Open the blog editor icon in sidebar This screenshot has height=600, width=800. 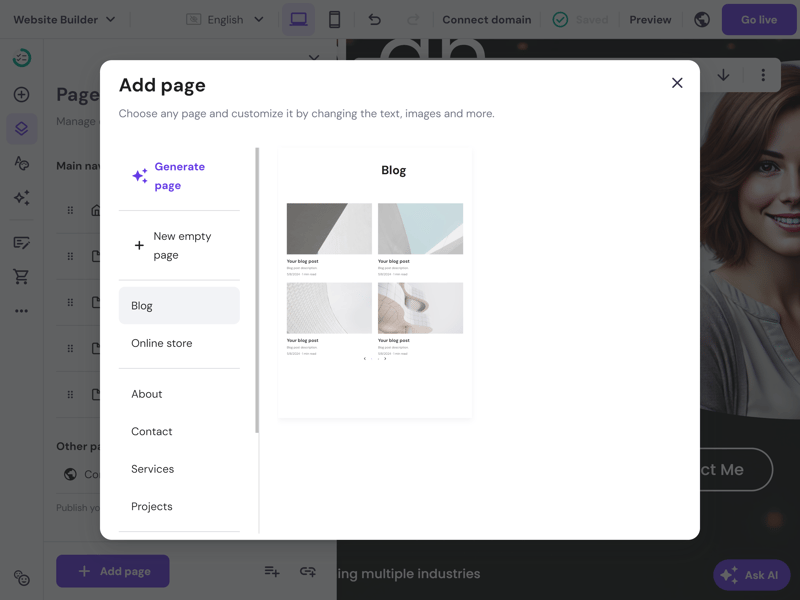(21, 243)
